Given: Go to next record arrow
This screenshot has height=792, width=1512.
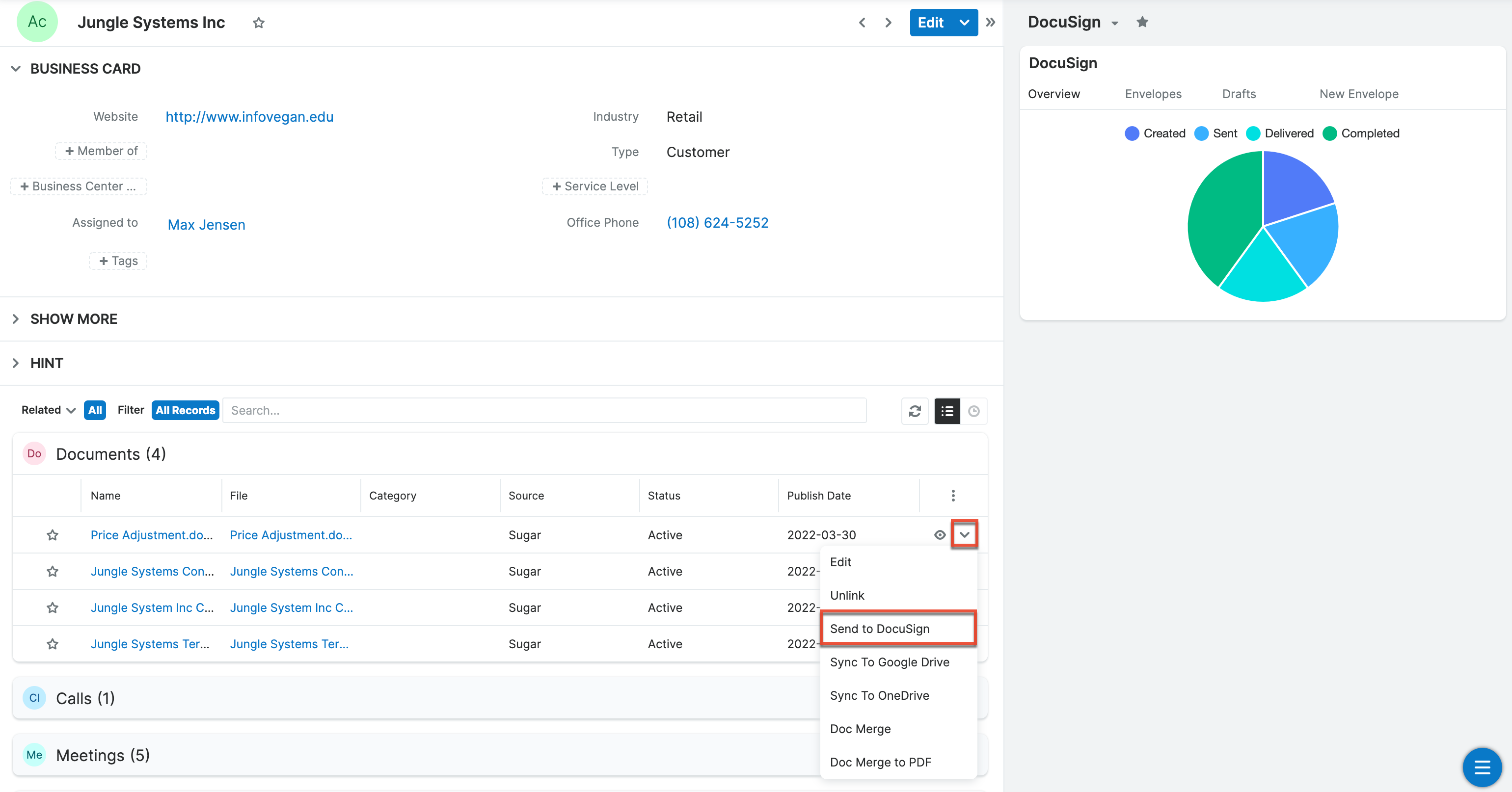Looking at the screenshot, I should click(888, 23).
